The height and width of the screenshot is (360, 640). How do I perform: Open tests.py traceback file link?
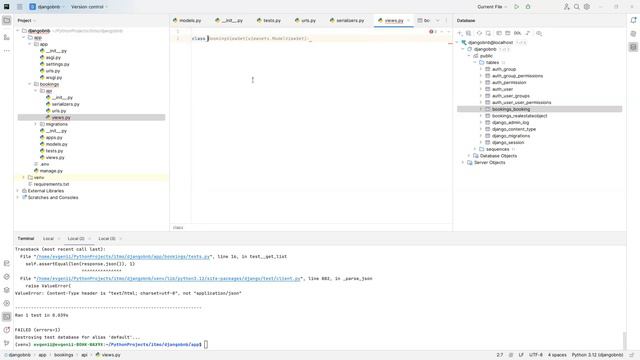coord(123,256)
